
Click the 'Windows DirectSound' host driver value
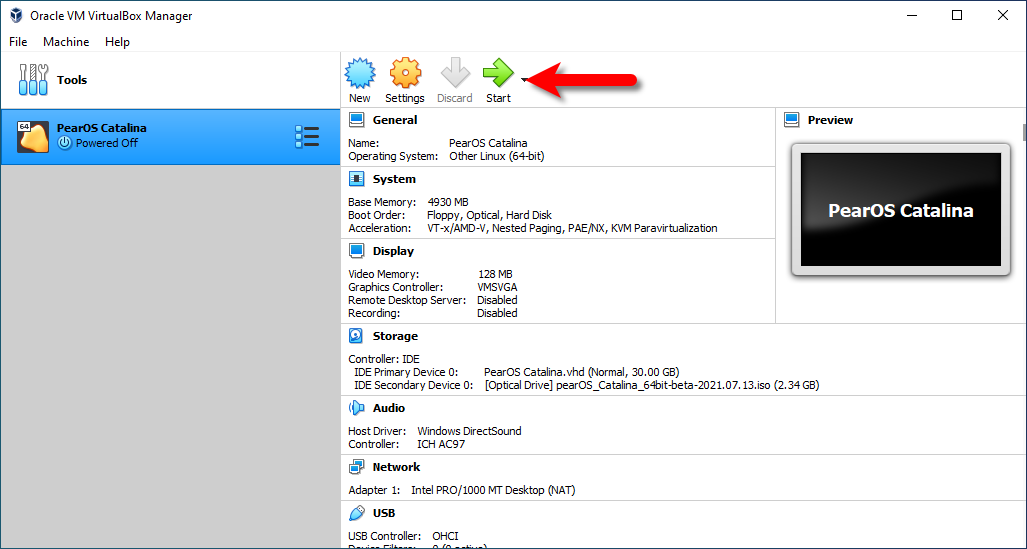pos(469,431)
